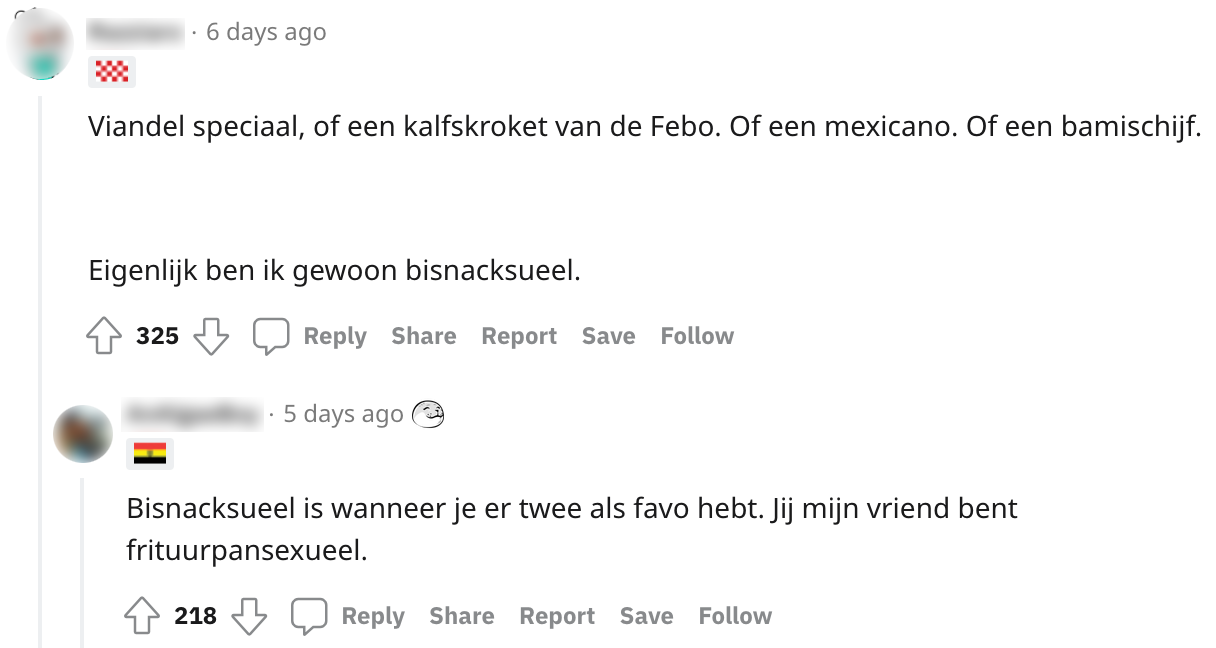Collapse nested reply via its thread line
This screenshot has height=648, width=1216.
pos(83,560)
